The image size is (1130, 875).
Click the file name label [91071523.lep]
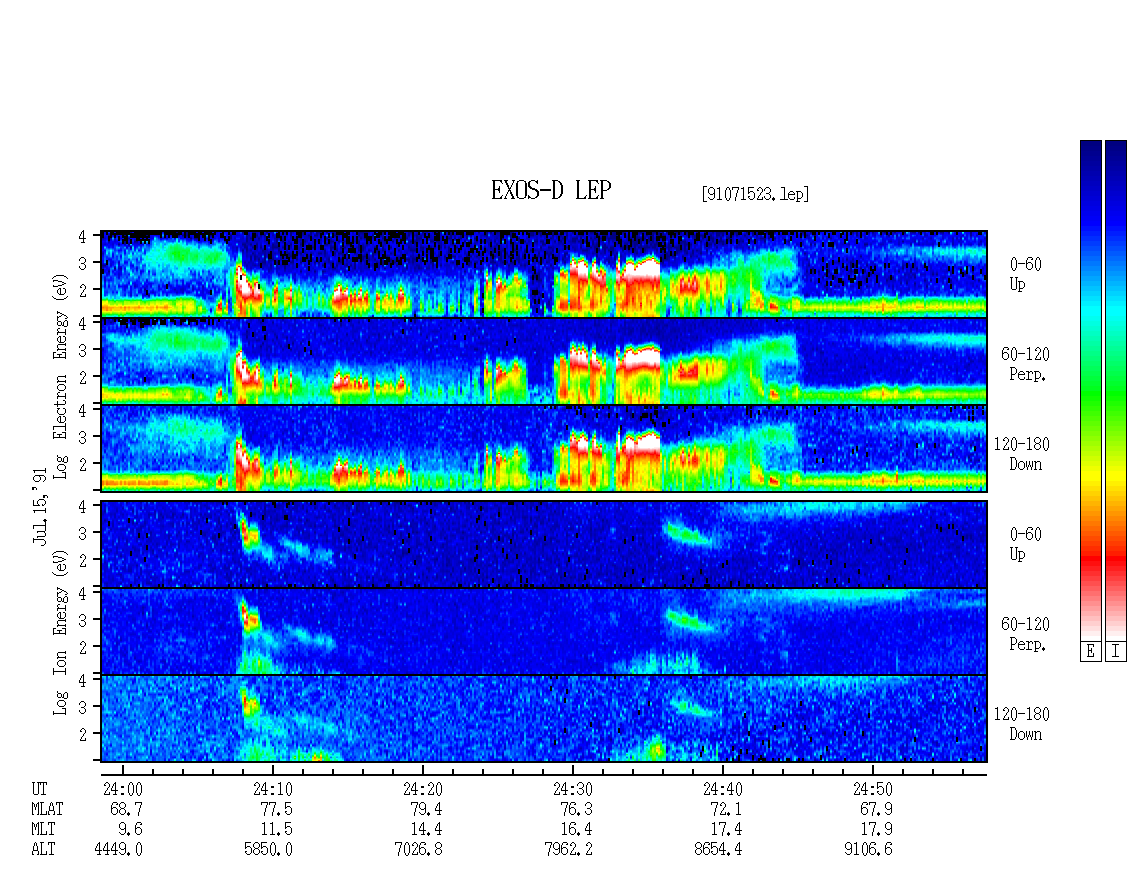755,194
